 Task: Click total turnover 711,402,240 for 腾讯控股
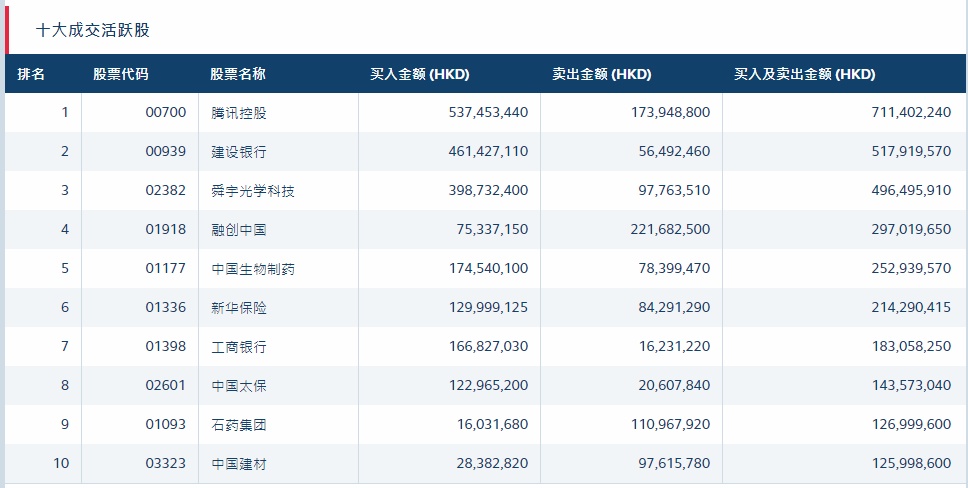click(x=911, y=113)
